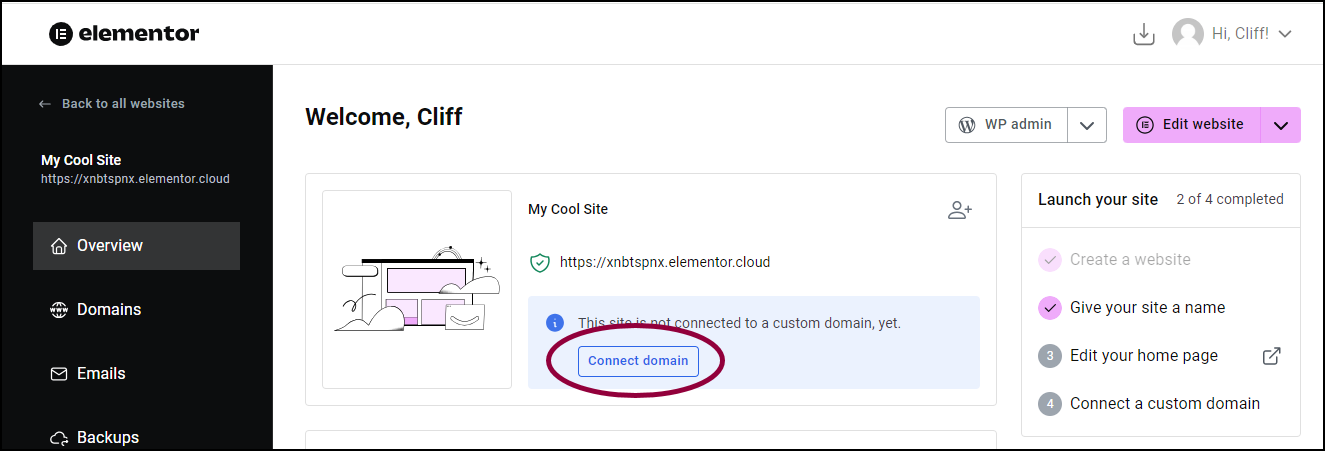Open the Hi, Cliff! account menu
Image resolution: width=1325 pixels, height=451 pixels.
tap(1252, 34)
